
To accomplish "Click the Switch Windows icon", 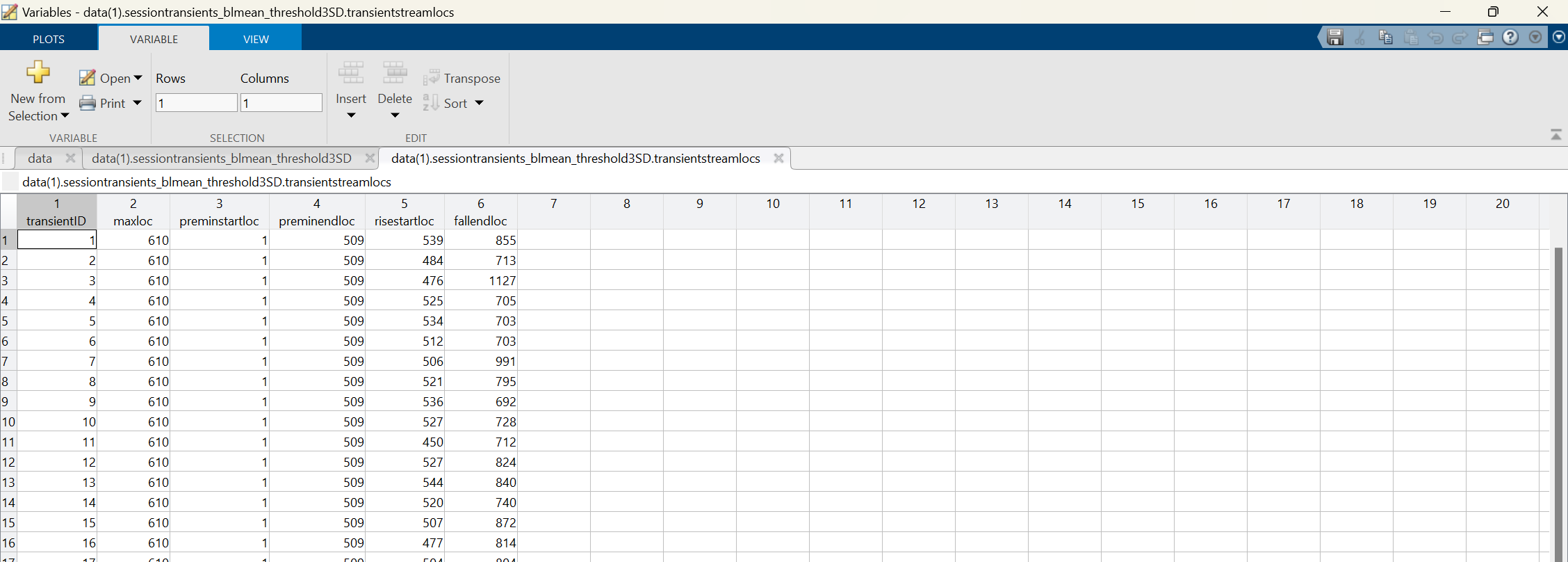I will tap(1485, 38).
